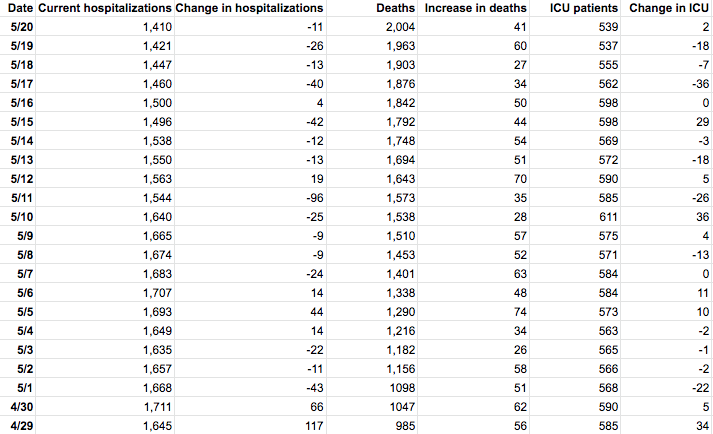Select the 1,711 current hospitalizations cell
713x434 pixels.
tap(151, 406)
